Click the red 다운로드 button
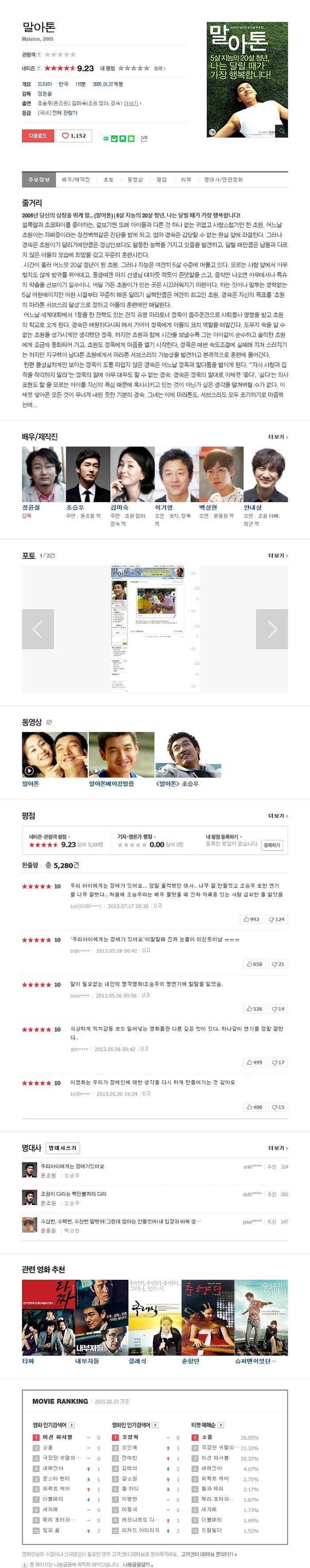 [38, 136]
